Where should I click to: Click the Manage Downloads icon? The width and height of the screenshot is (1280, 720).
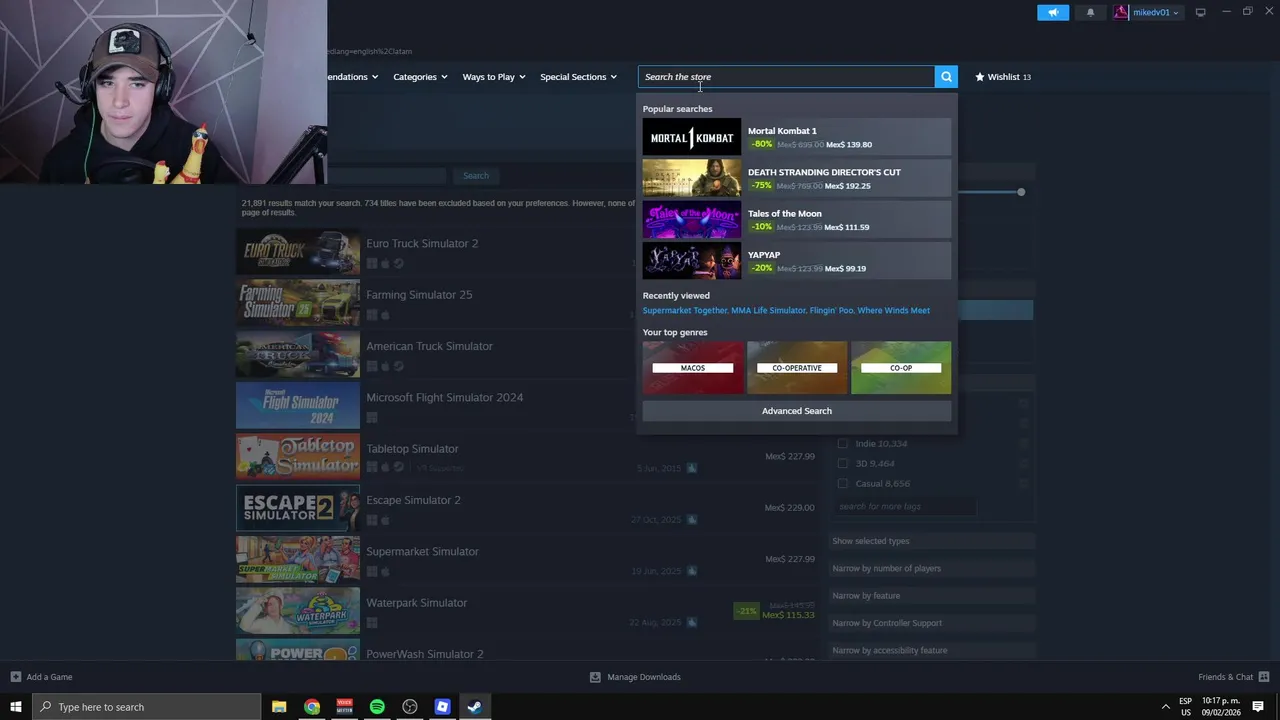(x=595, y=677)
